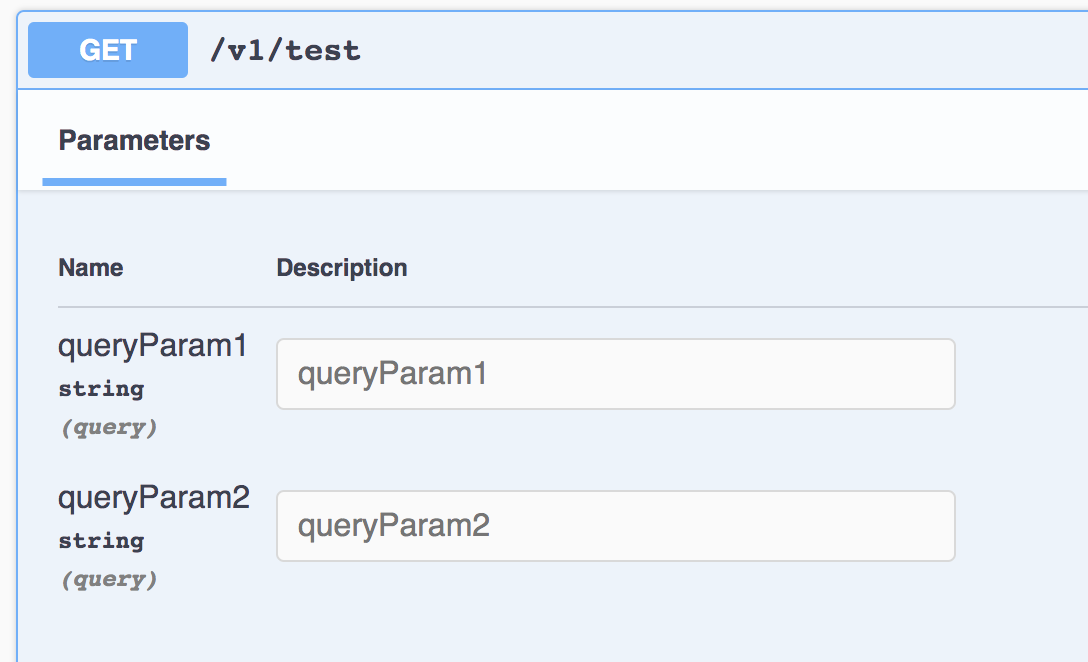Click inside the queryParam2 input field
Image resolution: width=1088 pixels, height=662 pixels.
point(614,526)
